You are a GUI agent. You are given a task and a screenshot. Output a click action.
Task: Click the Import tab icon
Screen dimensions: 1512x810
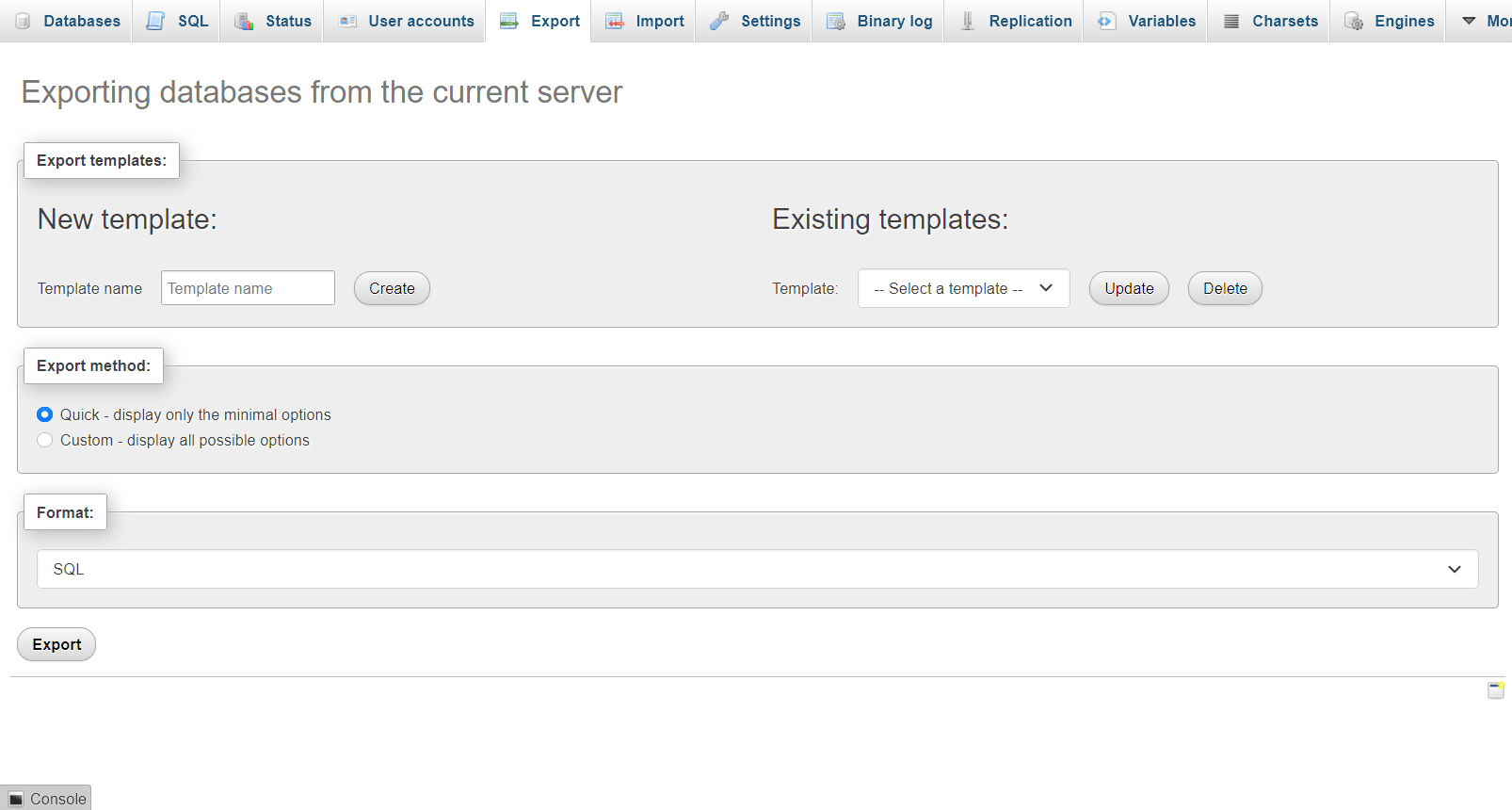pos(615,21)
